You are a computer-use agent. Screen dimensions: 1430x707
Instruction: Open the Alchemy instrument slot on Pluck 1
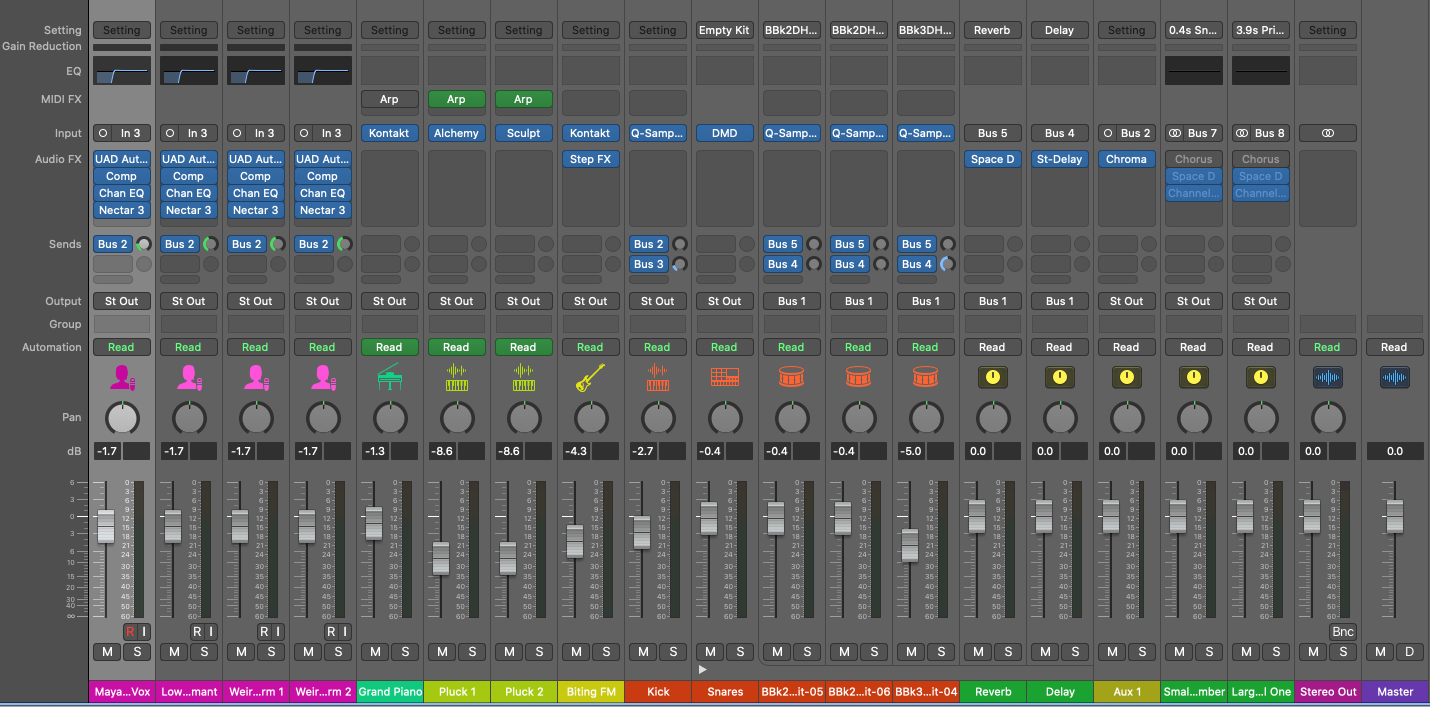[456, 133]
